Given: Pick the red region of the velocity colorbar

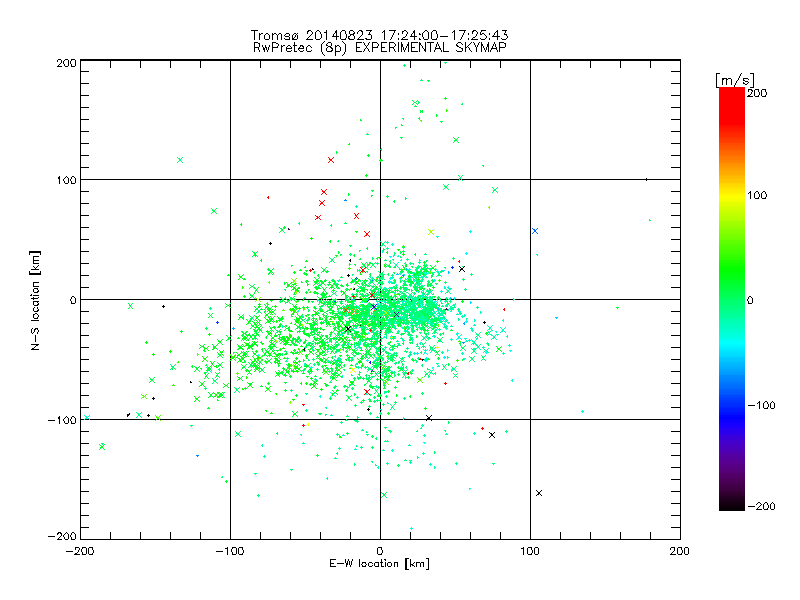Looking at the screenshot, I should 732,105.
